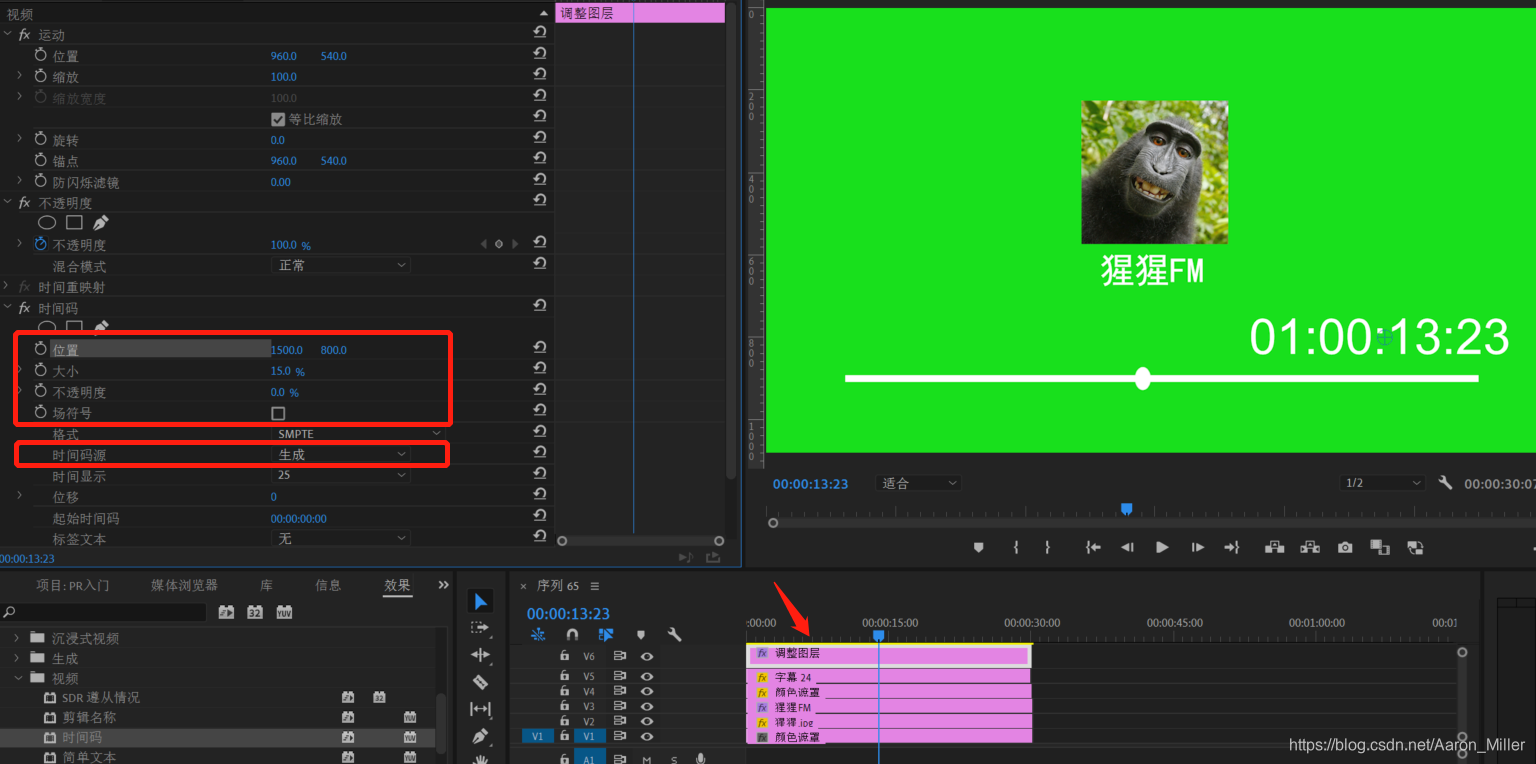Select the Razor tool
The image size is (1536, 764).
[x=481, y=682]
